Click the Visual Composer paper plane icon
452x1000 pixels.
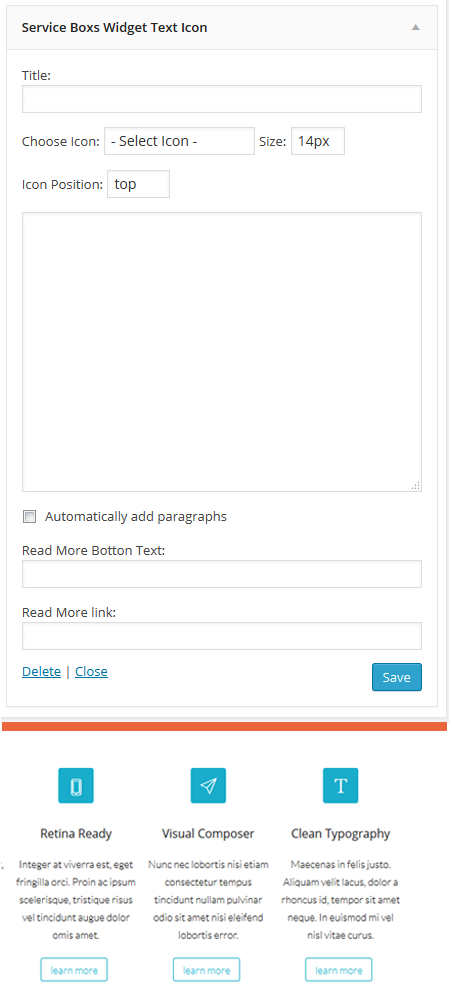[x=208, y=785]
